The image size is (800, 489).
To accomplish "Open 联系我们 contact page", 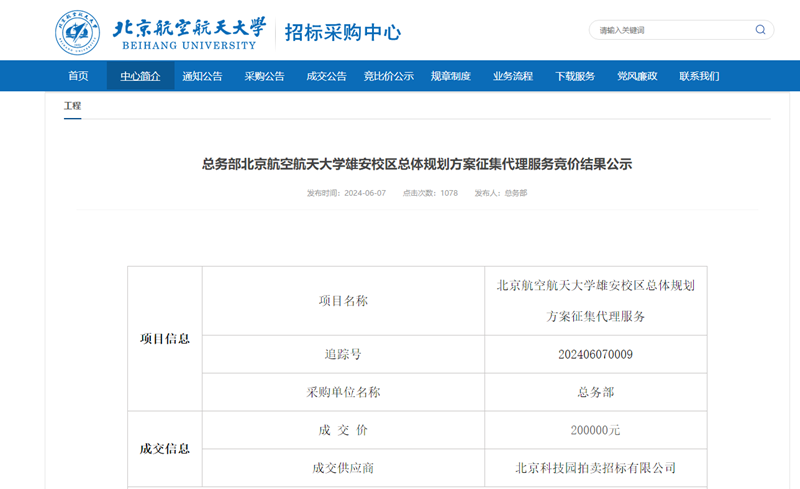I will [699, 76].
